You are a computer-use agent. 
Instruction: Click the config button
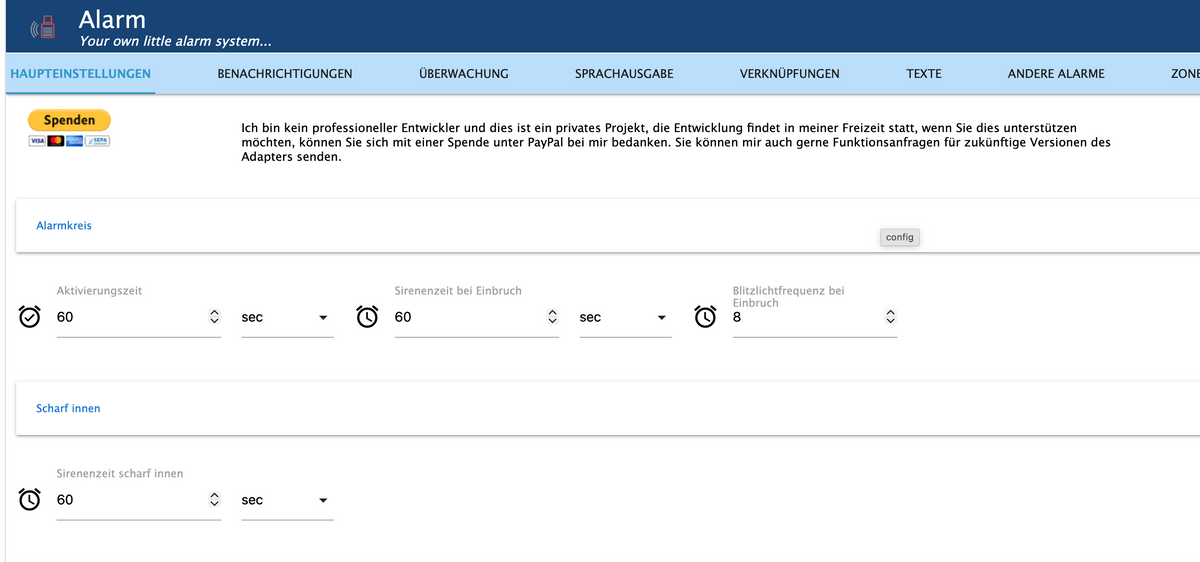coord(900,237)
